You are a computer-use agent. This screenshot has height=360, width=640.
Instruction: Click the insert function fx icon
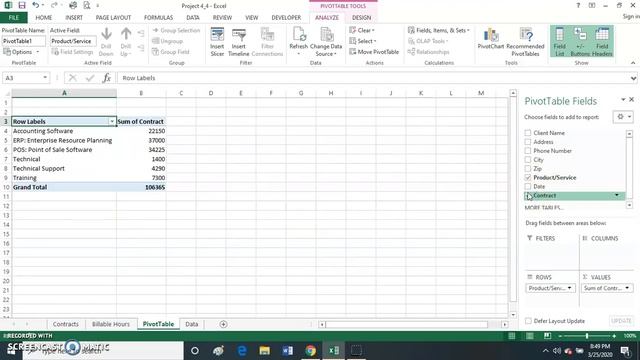tap(107, 78)
